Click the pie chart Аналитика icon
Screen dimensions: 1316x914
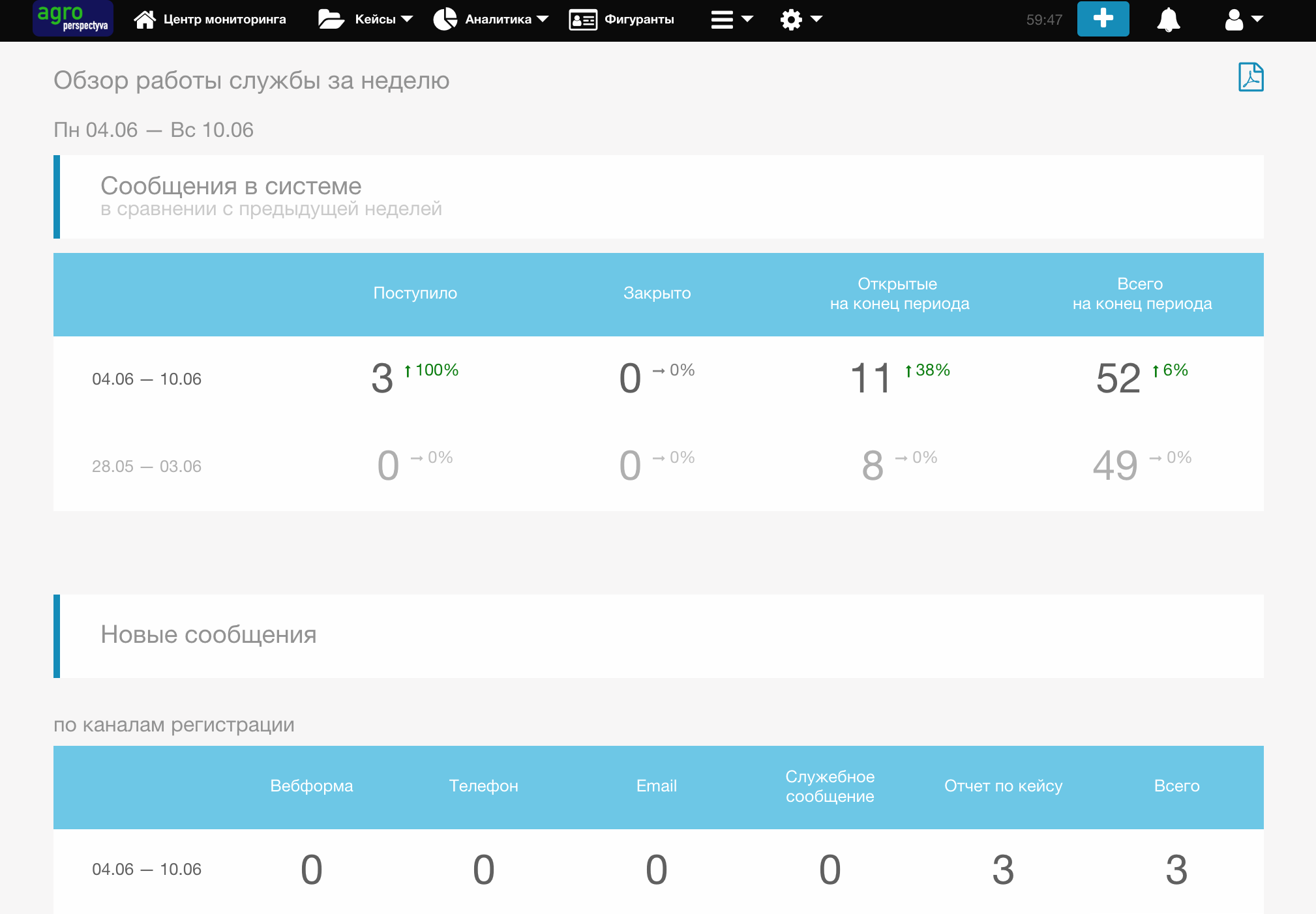[x=445, y=20]
